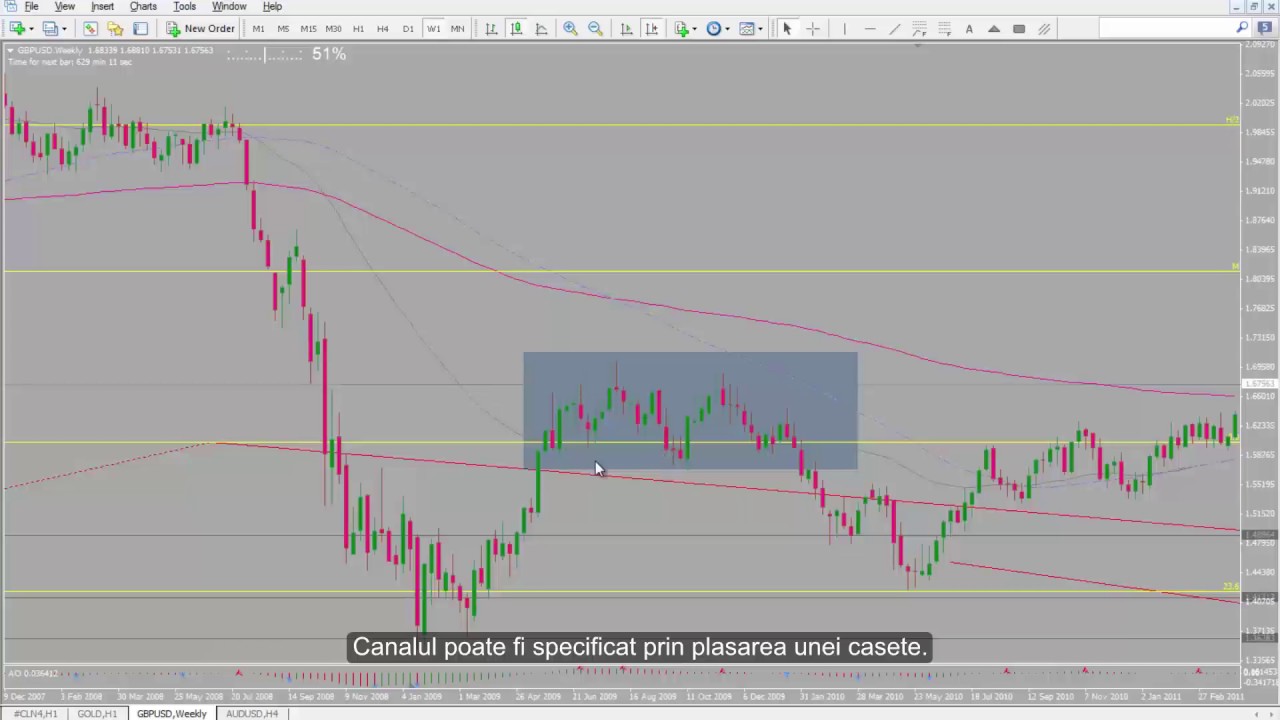Toggle the Chart Shift icon

pyautogui.click(x=651, y=29)
